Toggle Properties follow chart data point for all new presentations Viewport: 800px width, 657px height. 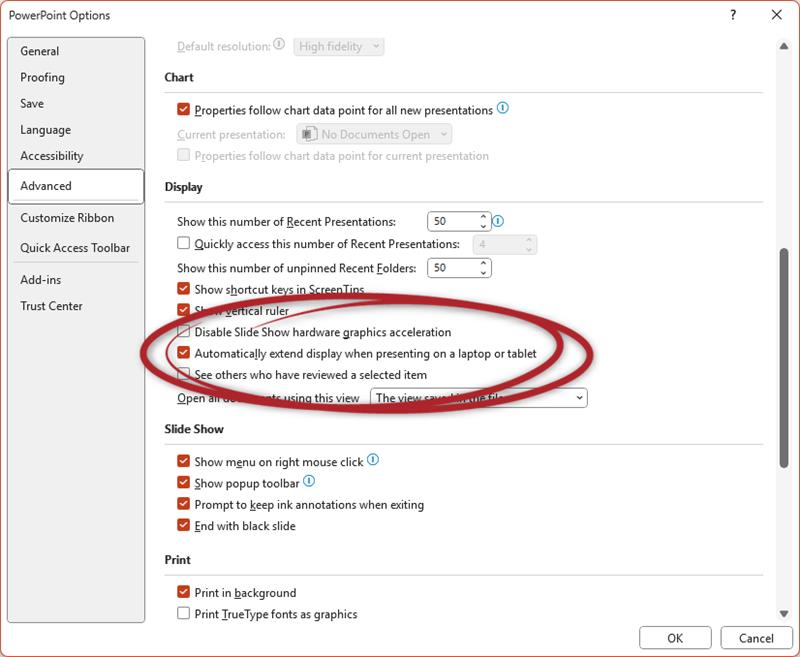tap(184, 109)
